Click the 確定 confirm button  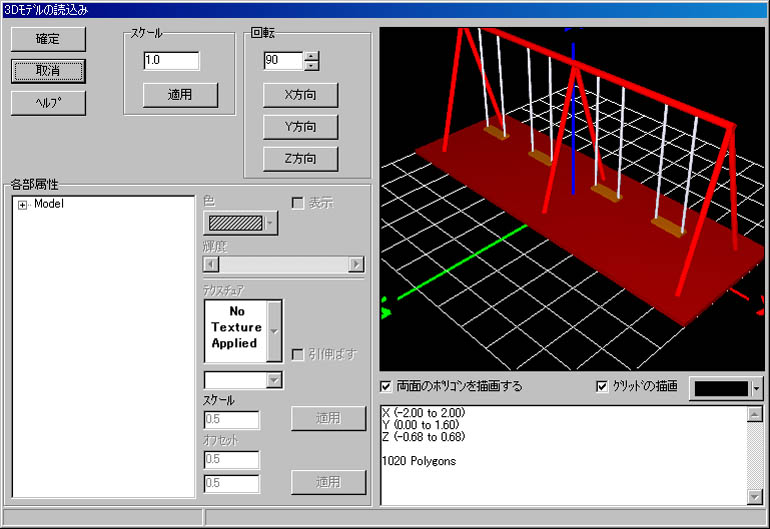click(48, 39)
